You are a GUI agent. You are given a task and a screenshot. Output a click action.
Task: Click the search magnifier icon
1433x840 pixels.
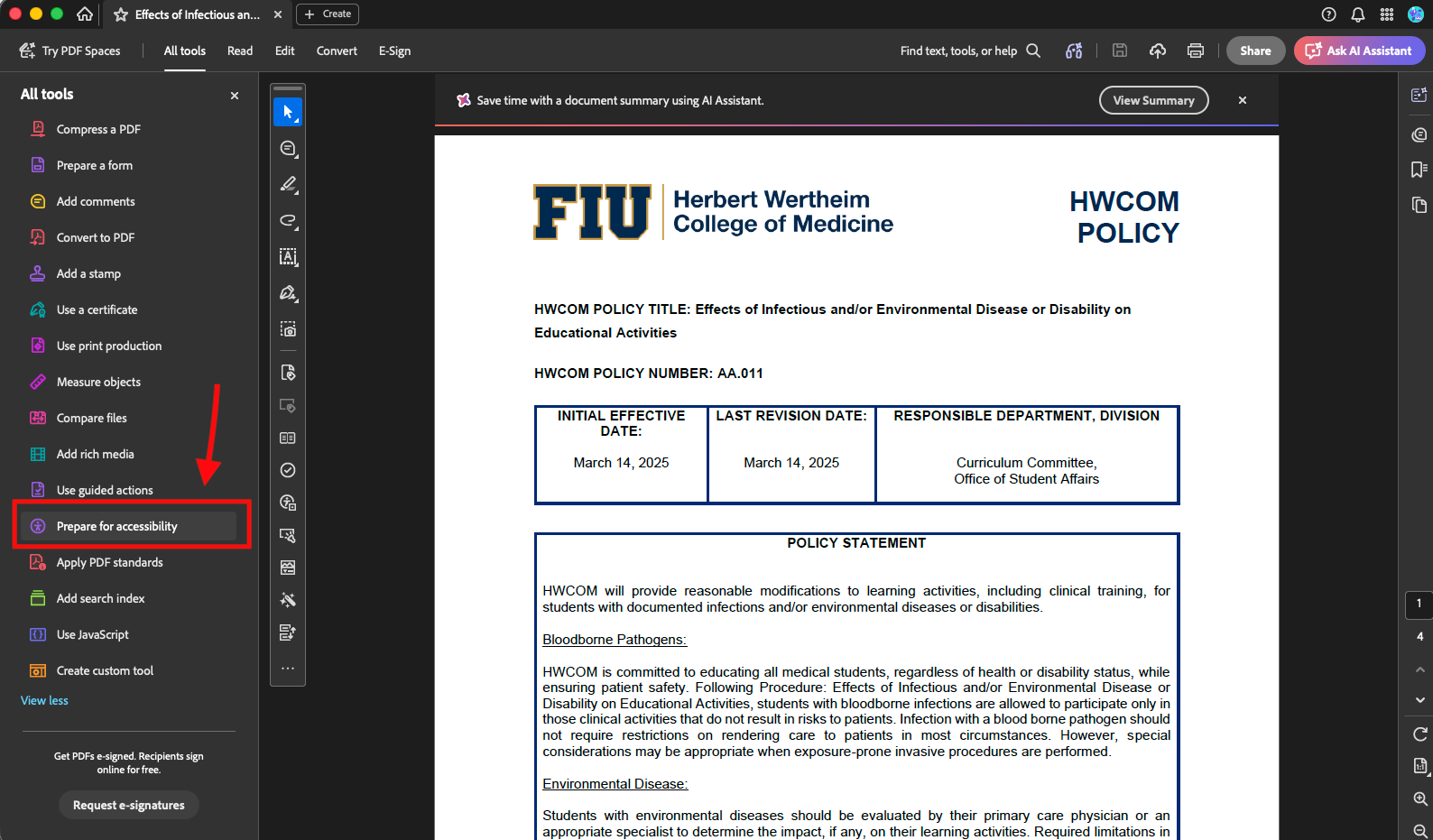coord(1033,51)
